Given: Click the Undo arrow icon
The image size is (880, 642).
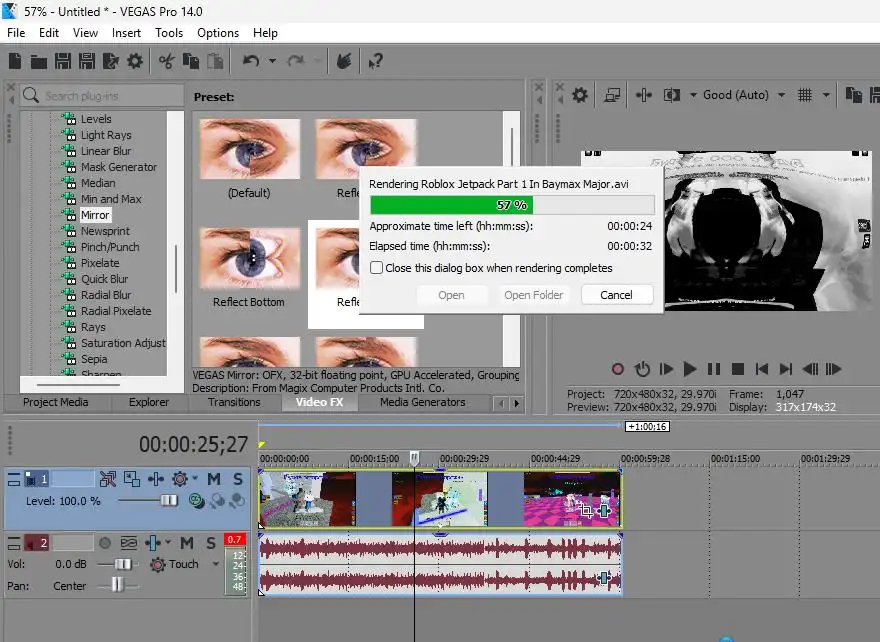Looking at the screenshot, I should click(x=251, y=61).
